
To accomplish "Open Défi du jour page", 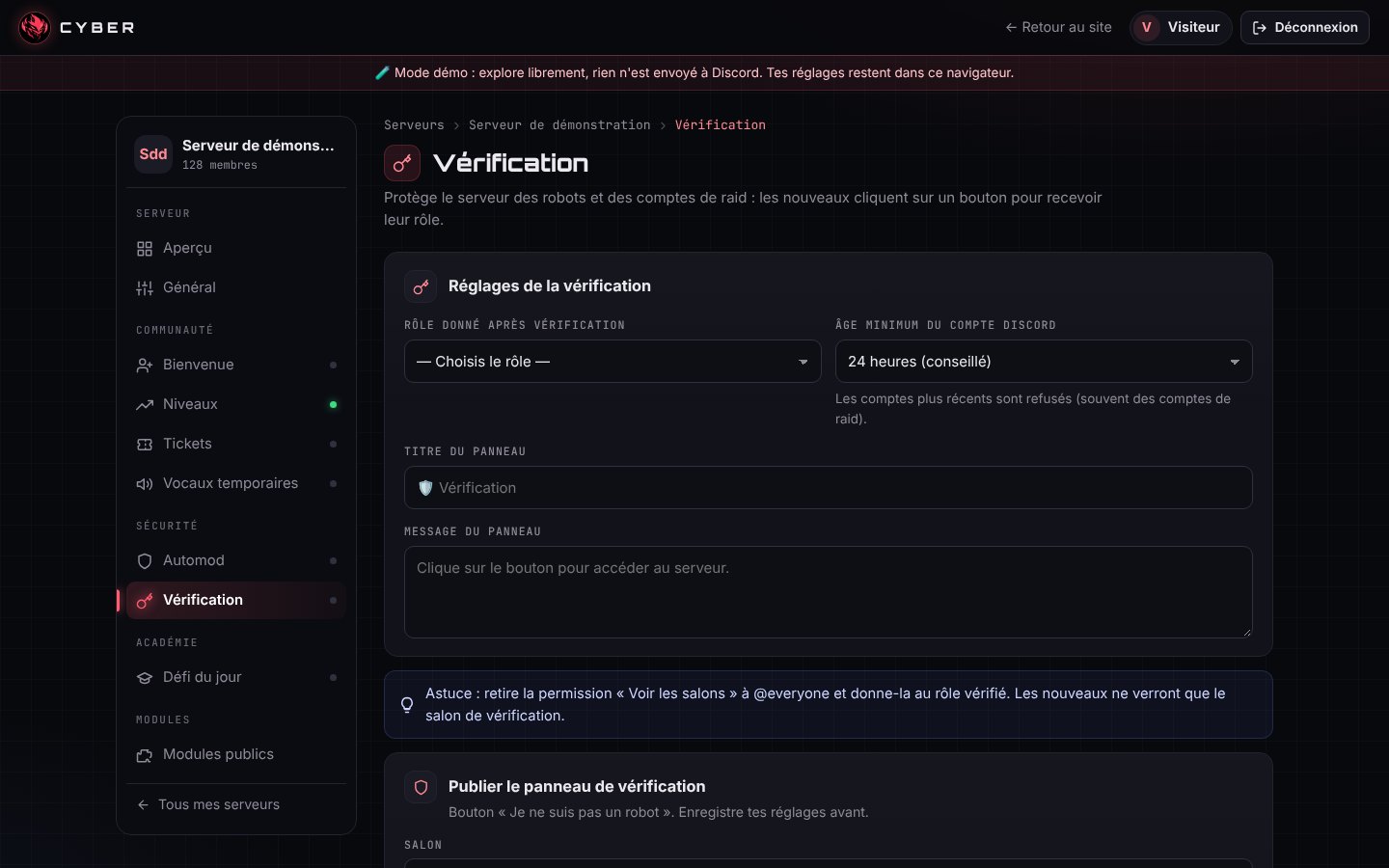I will 236,678.
